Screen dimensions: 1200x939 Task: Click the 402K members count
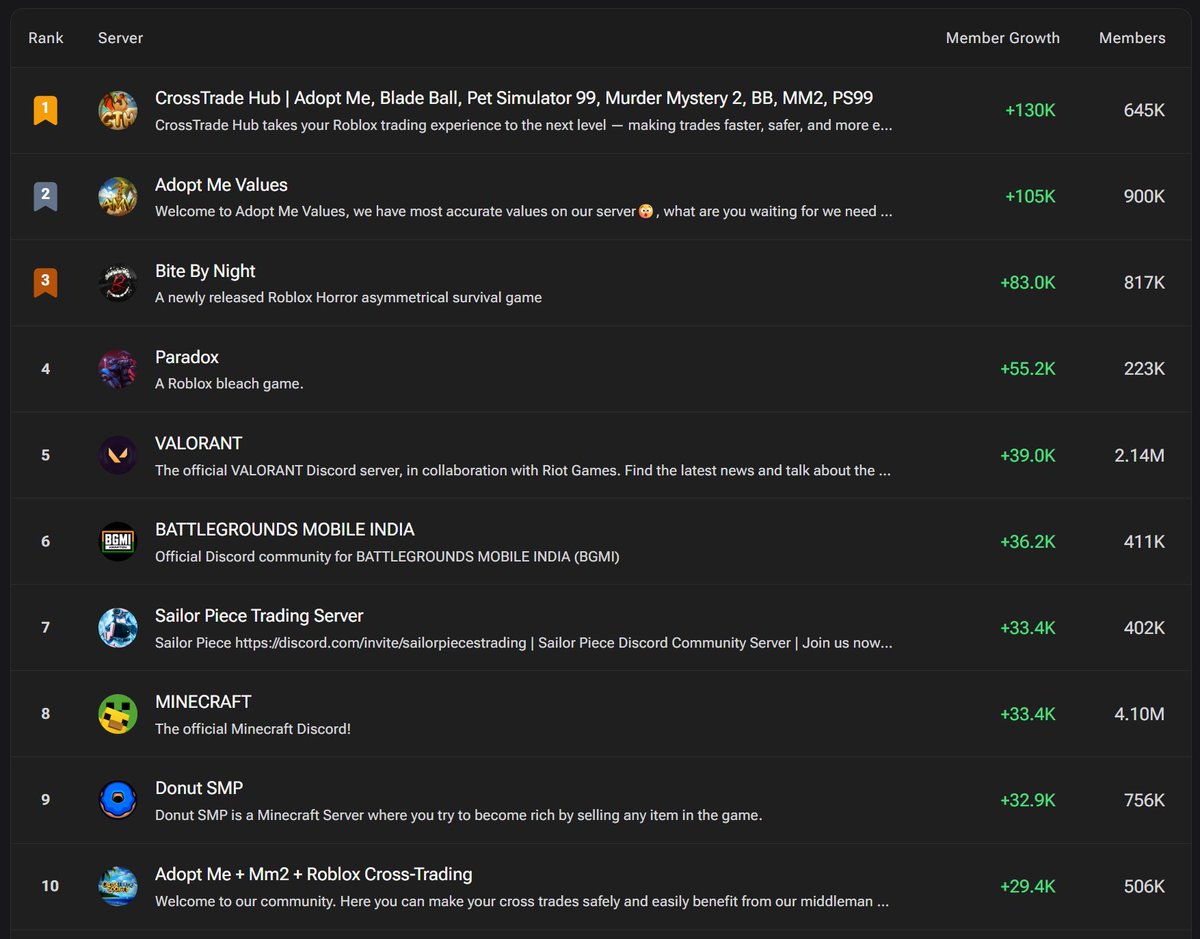1144,628
